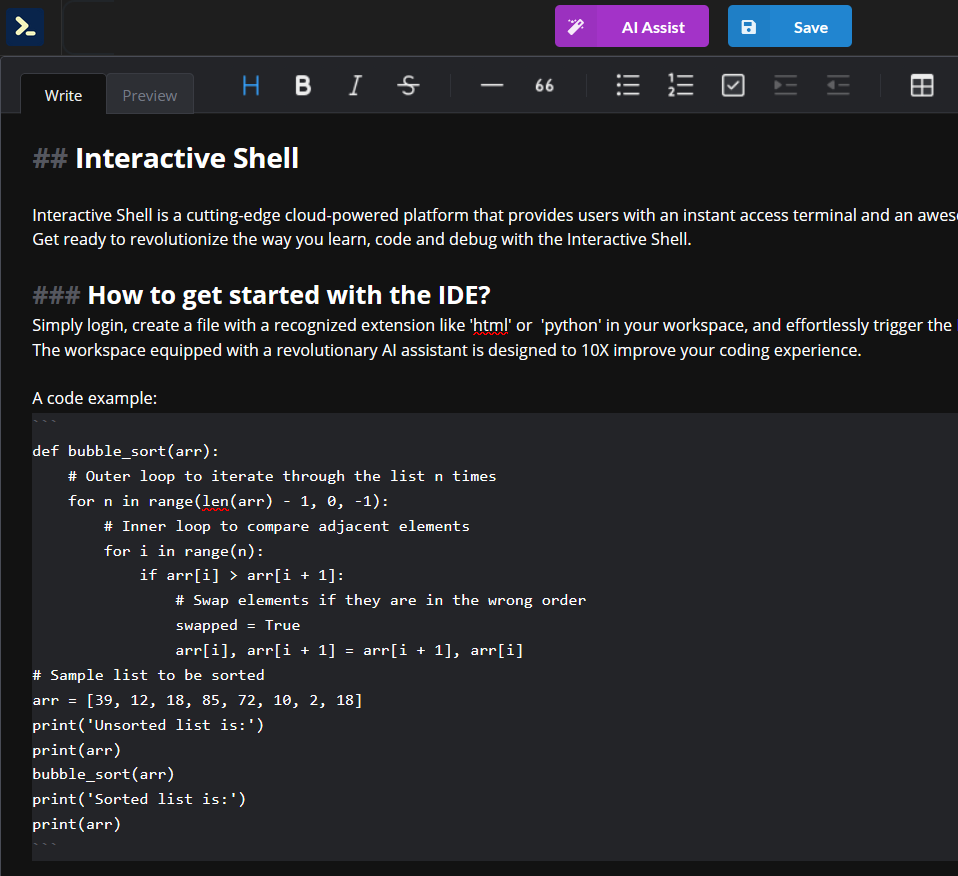Screen dimensions: 958x876
Task: Click the 'def bubble_sort(arr):' code line
Action: 126,451
